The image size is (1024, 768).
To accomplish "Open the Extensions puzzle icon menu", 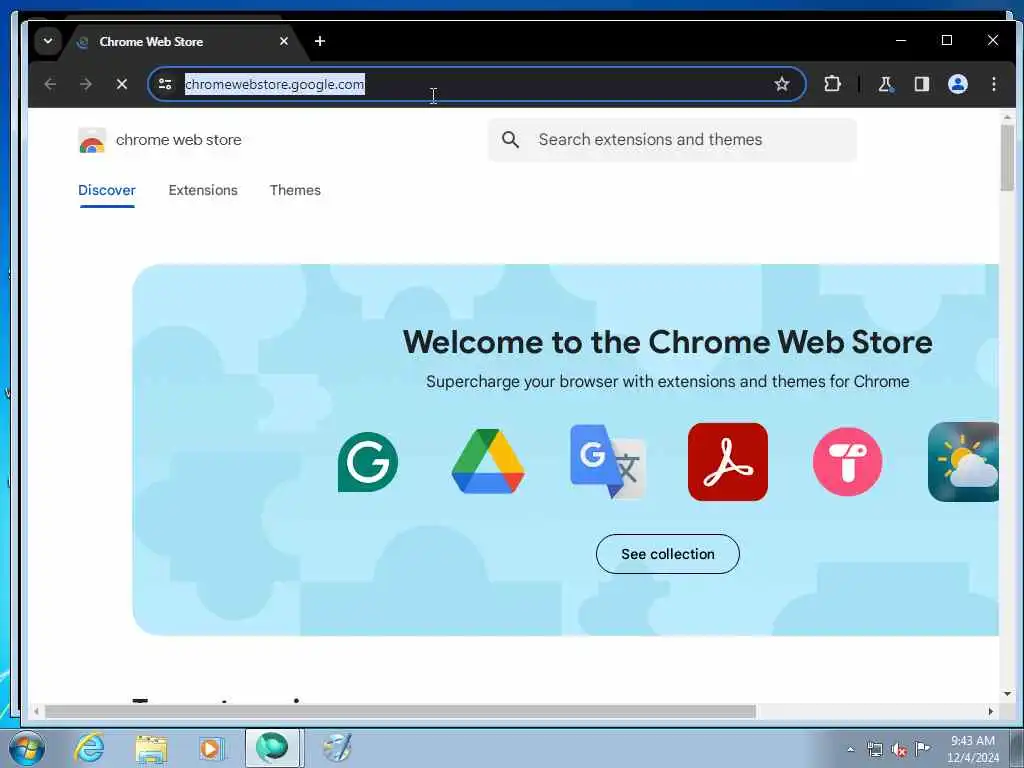I will coord(832,84).
